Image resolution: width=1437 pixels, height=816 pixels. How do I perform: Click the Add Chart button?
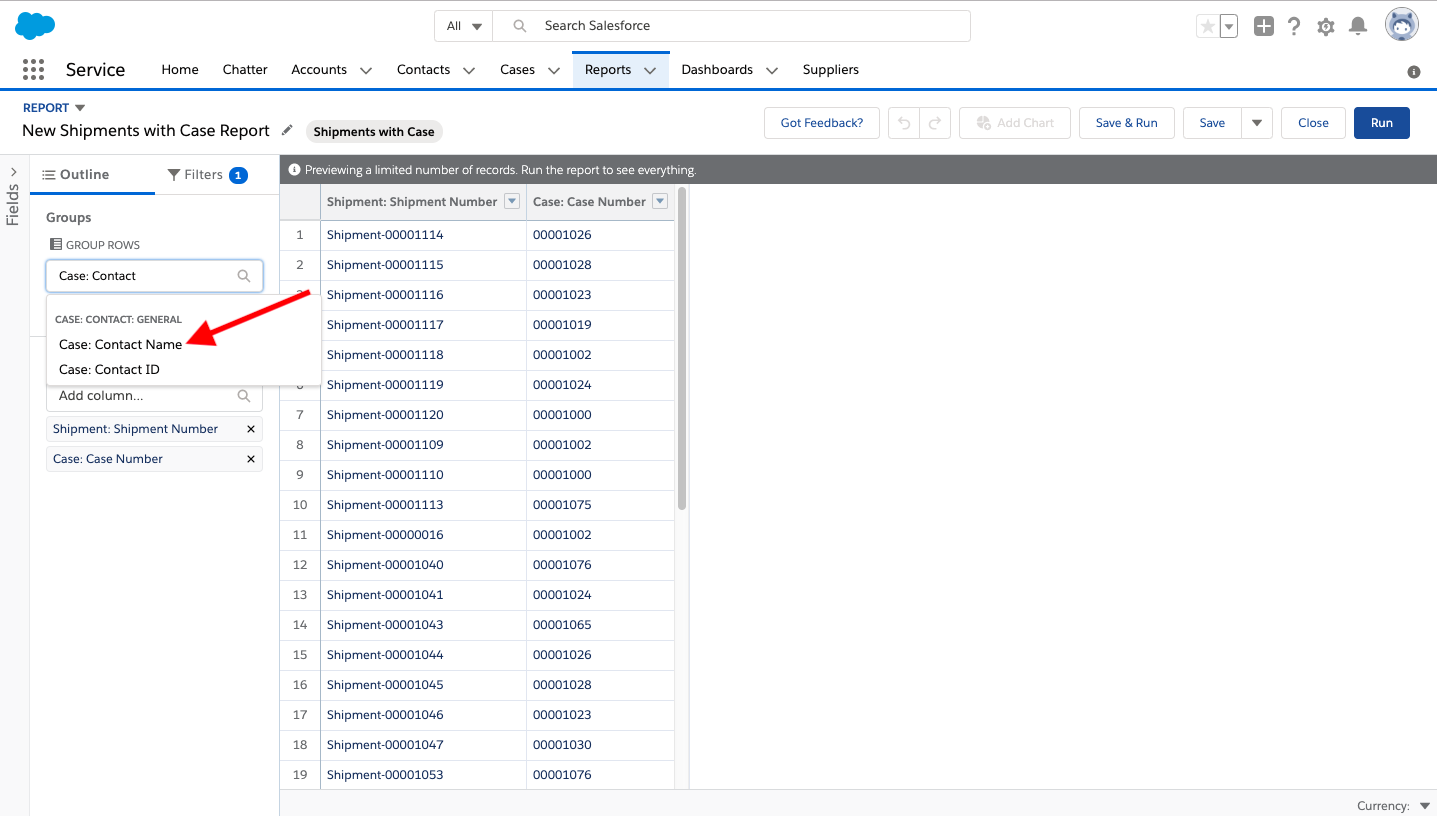click(x=1015, y=123)
